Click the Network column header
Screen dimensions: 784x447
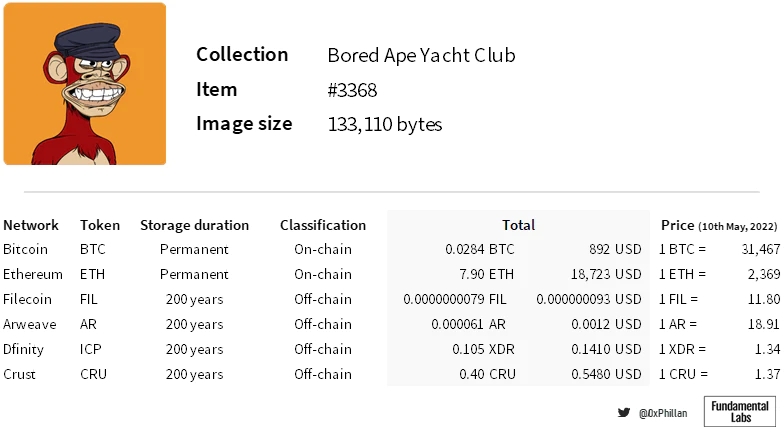point(31,225)
